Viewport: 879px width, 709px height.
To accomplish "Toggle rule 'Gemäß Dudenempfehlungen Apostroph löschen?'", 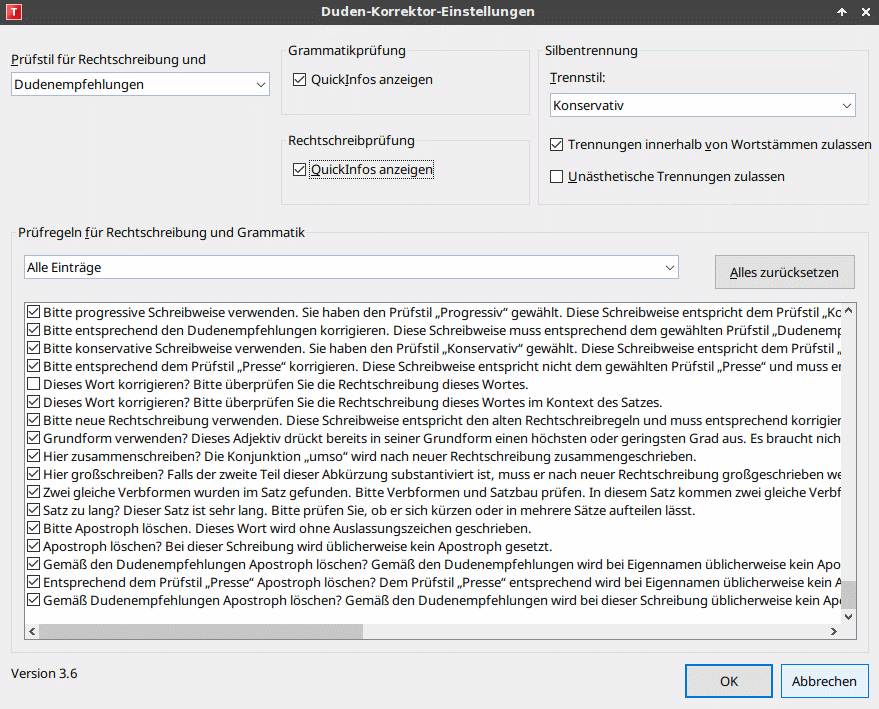I will (x=34, y=600).
